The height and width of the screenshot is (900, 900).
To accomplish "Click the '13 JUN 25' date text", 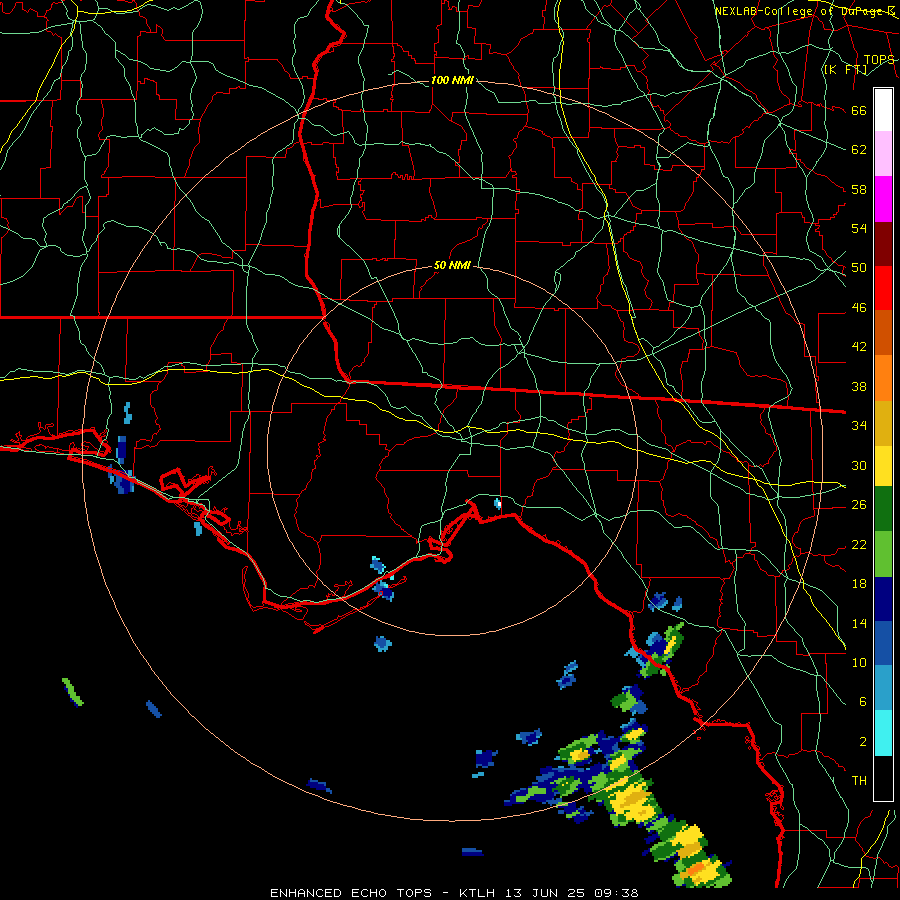I will point(547,893).
